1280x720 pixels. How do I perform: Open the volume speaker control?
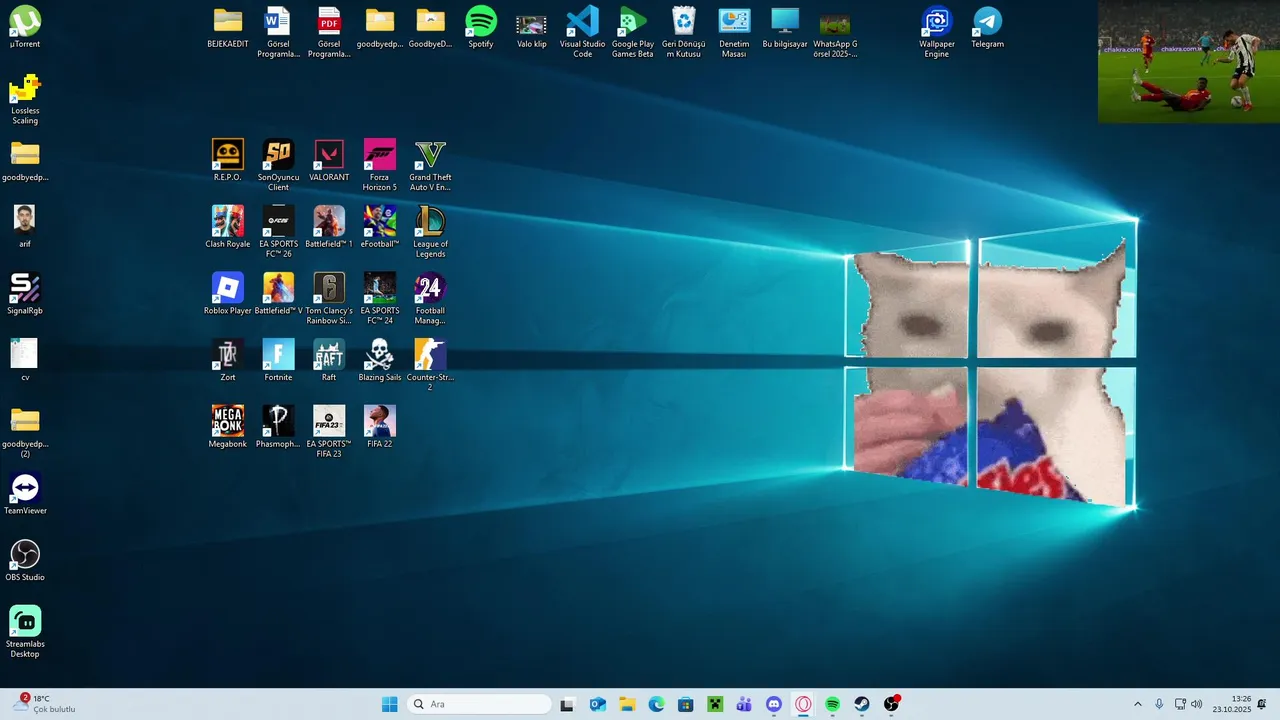[1196, 704]
